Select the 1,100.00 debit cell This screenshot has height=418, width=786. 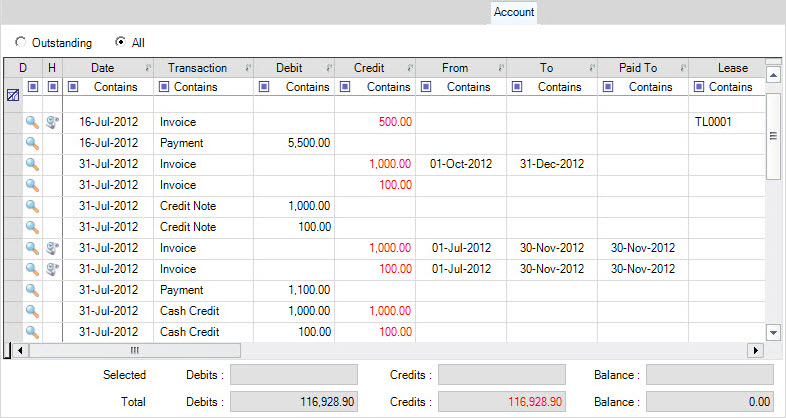coord(294,290)
